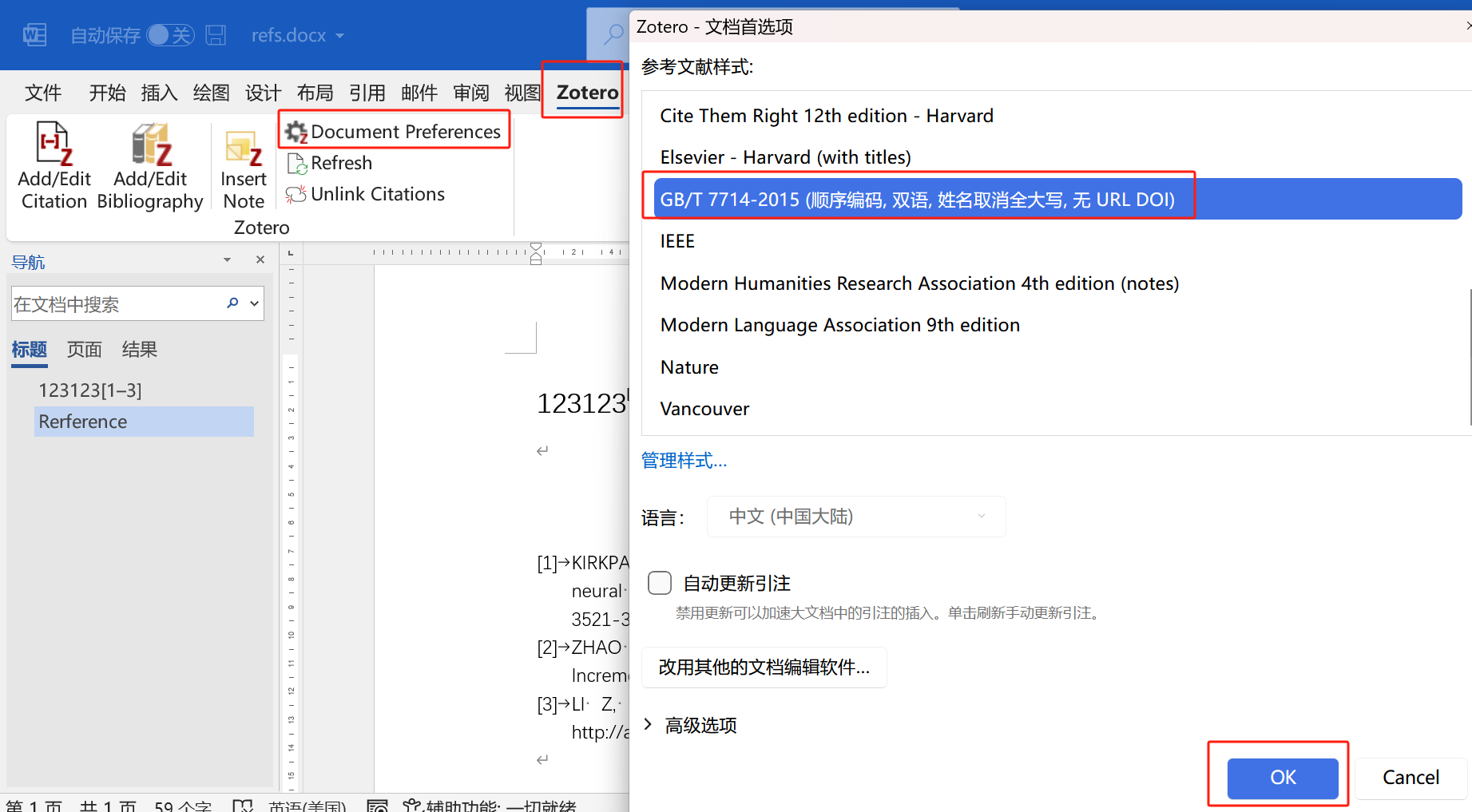The height and width of the screenshot is (812, 1472).
Task: Select the 结果 navigation tab
Action: pos(140,350)
